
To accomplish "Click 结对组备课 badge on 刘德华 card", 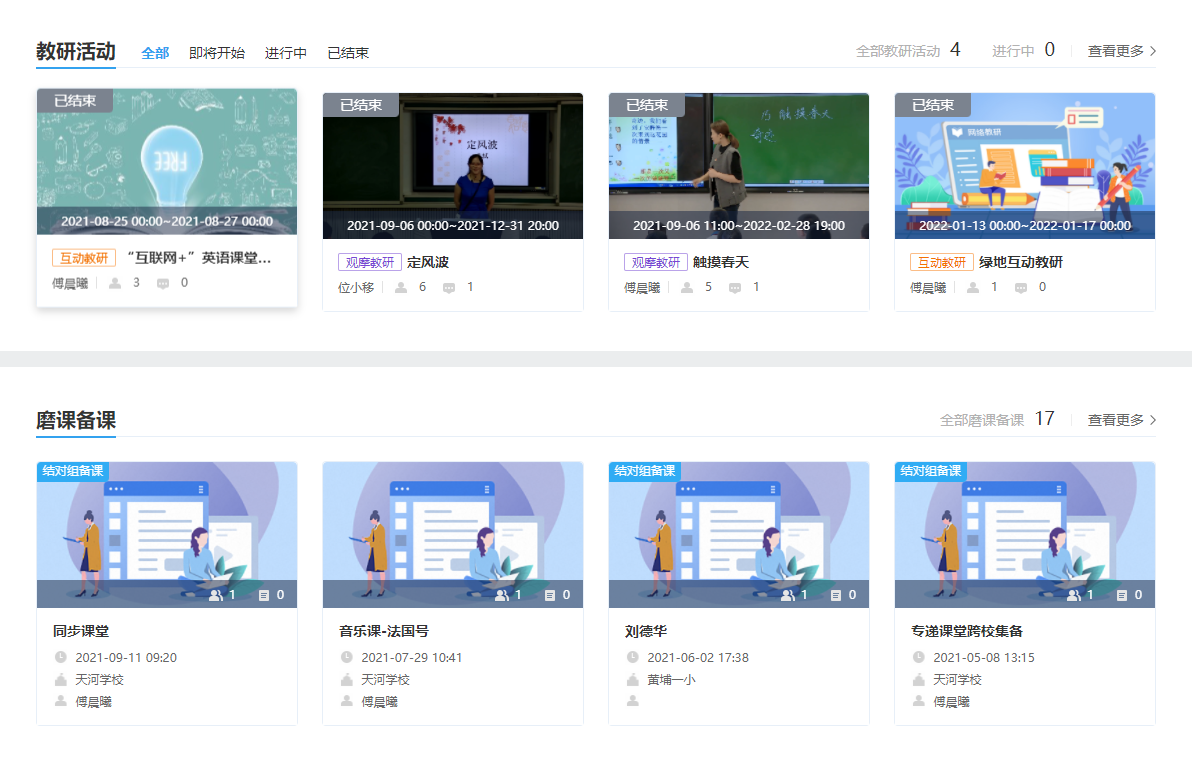I will (645, 471).
